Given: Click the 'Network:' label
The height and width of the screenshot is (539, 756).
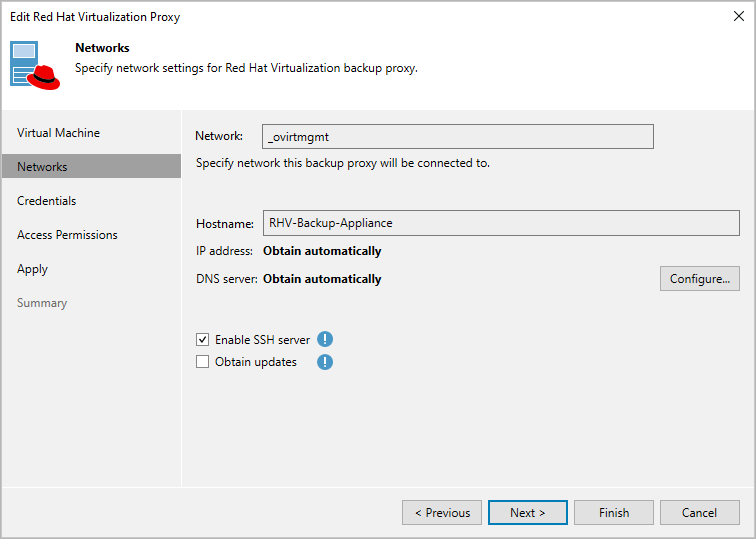Looking at the screenshot, I should tap(219, 136).
